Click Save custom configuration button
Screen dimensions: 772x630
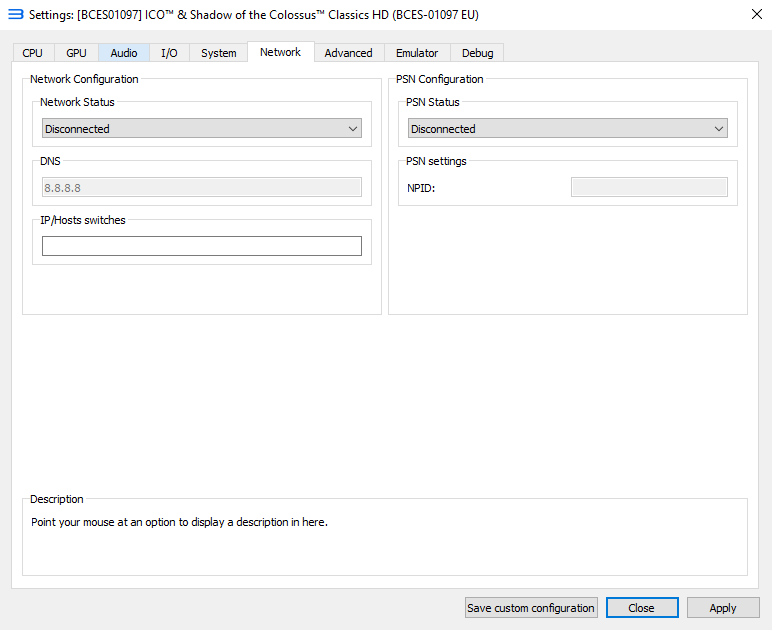pyautogui.click(x=531, y=608)
